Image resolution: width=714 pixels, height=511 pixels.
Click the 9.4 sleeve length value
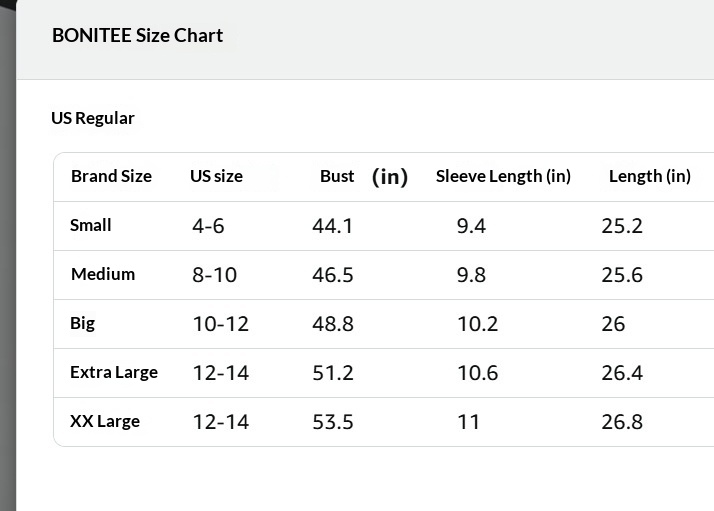[471, 226]
